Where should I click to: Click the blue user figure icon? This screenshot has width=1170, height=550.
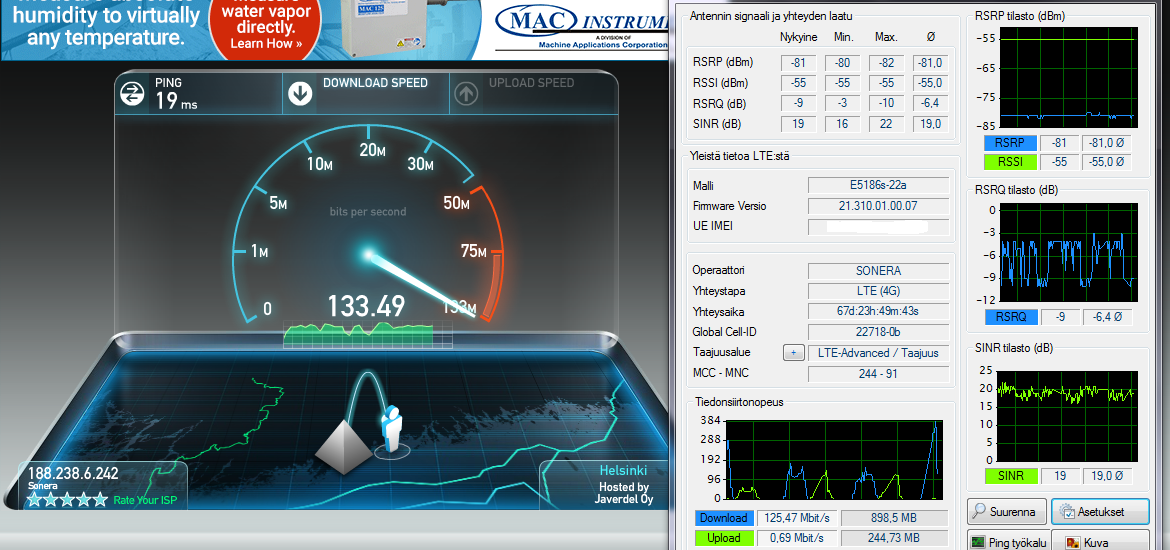pos(391,429)
